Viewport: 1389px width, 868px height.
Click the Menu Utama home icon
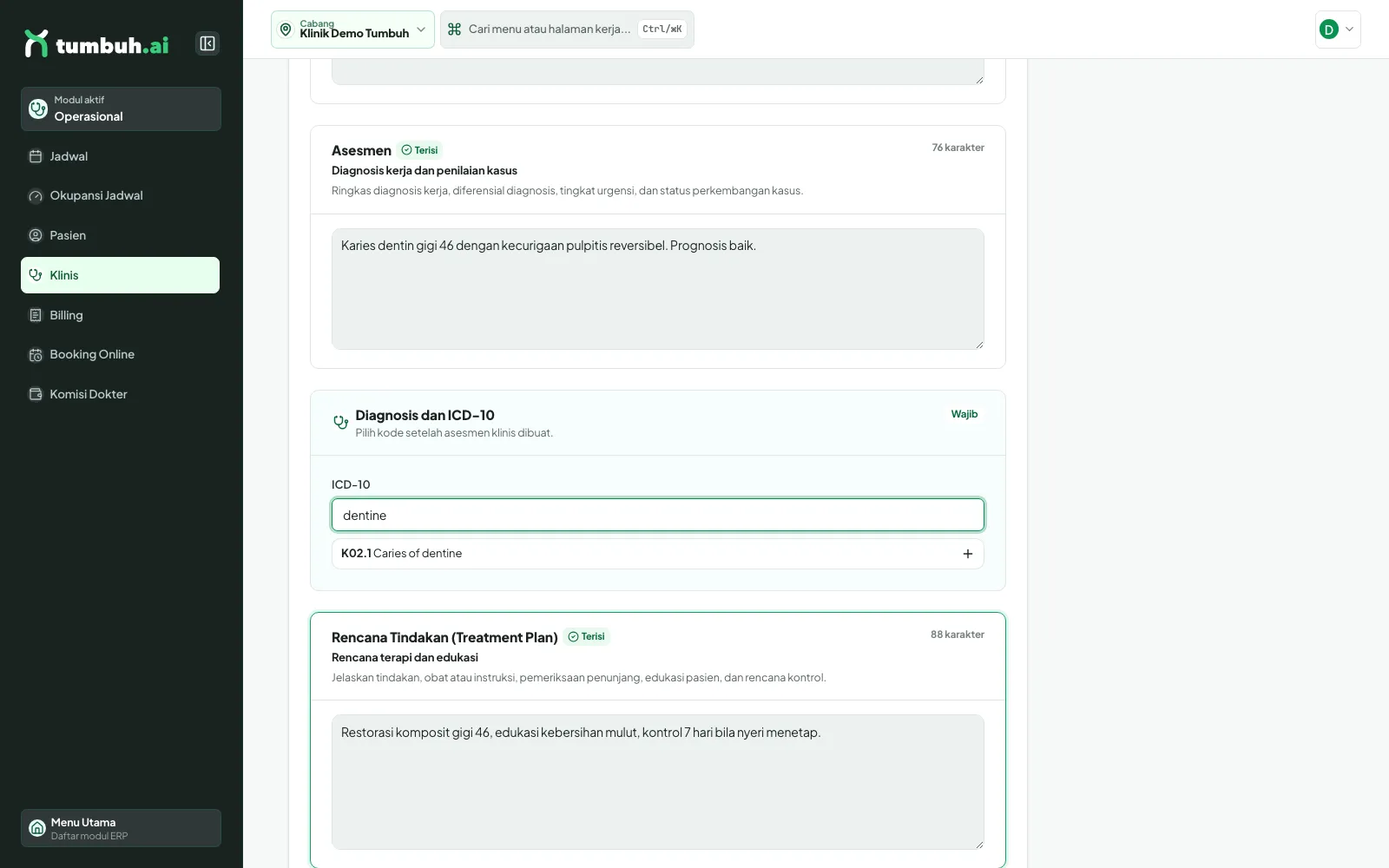37,828
